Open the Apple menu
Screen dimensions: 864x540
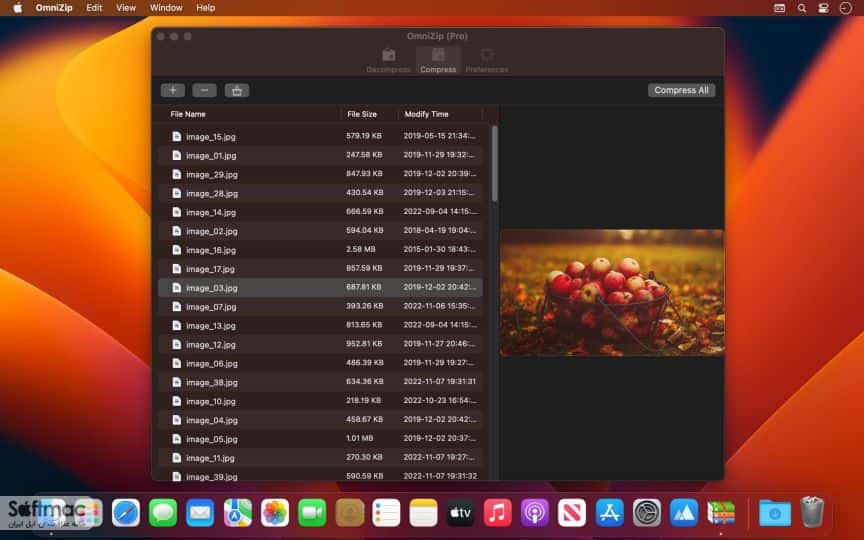(x=17, y=8)
